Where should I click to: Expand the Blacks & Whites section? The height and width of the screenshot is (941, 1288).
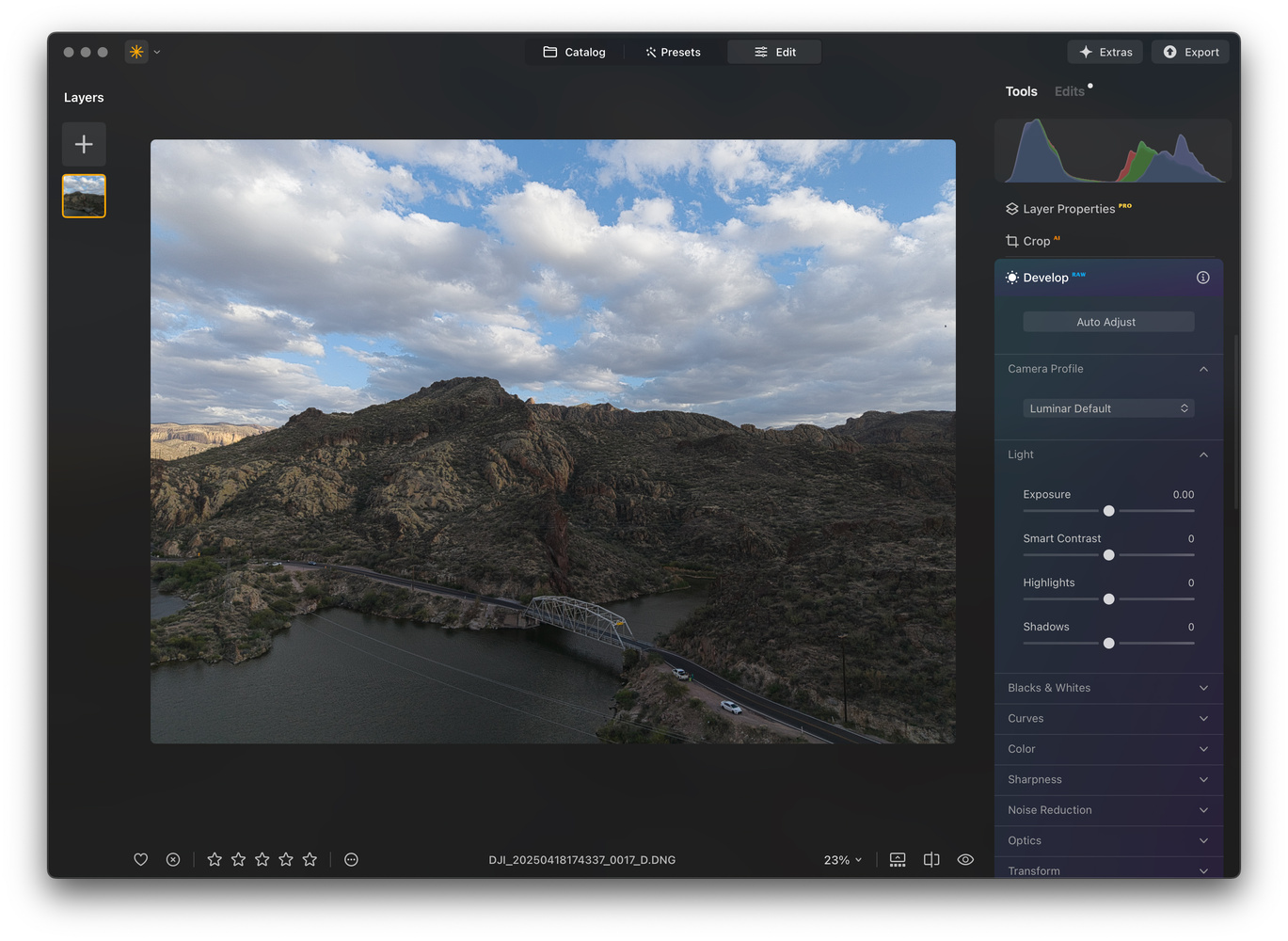pyautogui.click(x=1108, y=688)
